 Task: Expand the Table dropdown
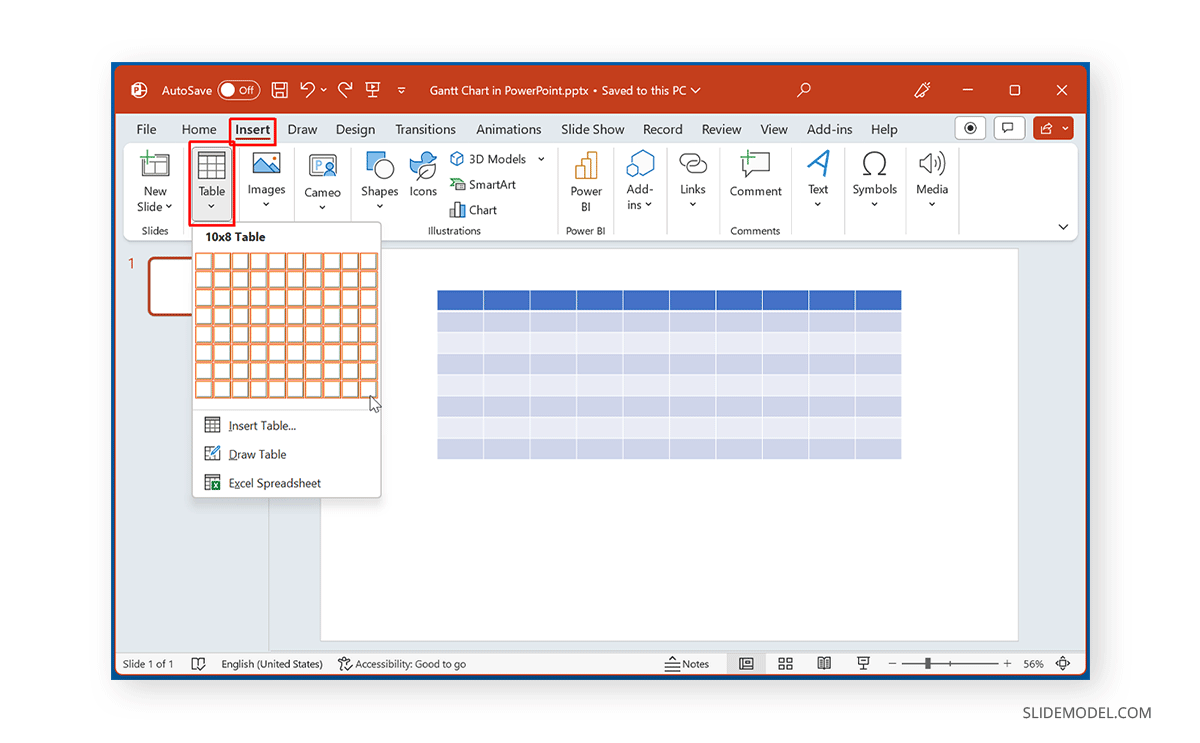pos(211,207)
